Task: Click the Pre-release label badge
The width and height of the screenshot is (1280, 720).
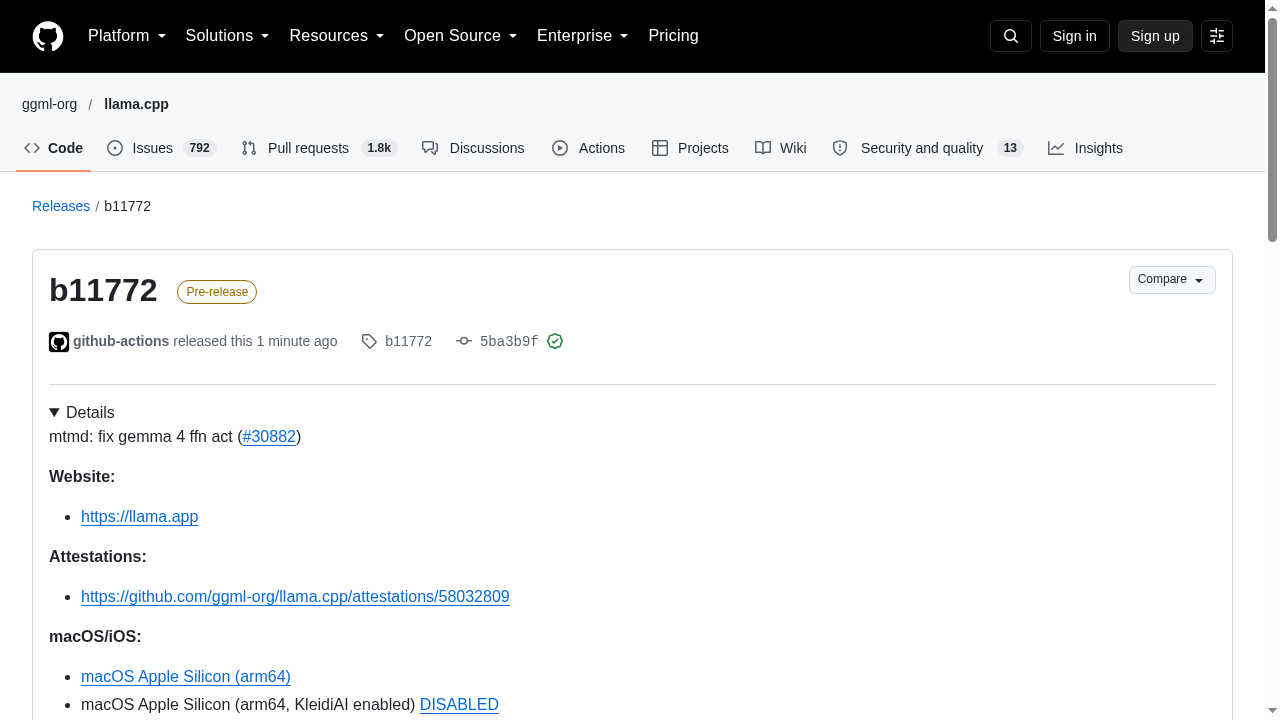Action: tap(217, 292)
